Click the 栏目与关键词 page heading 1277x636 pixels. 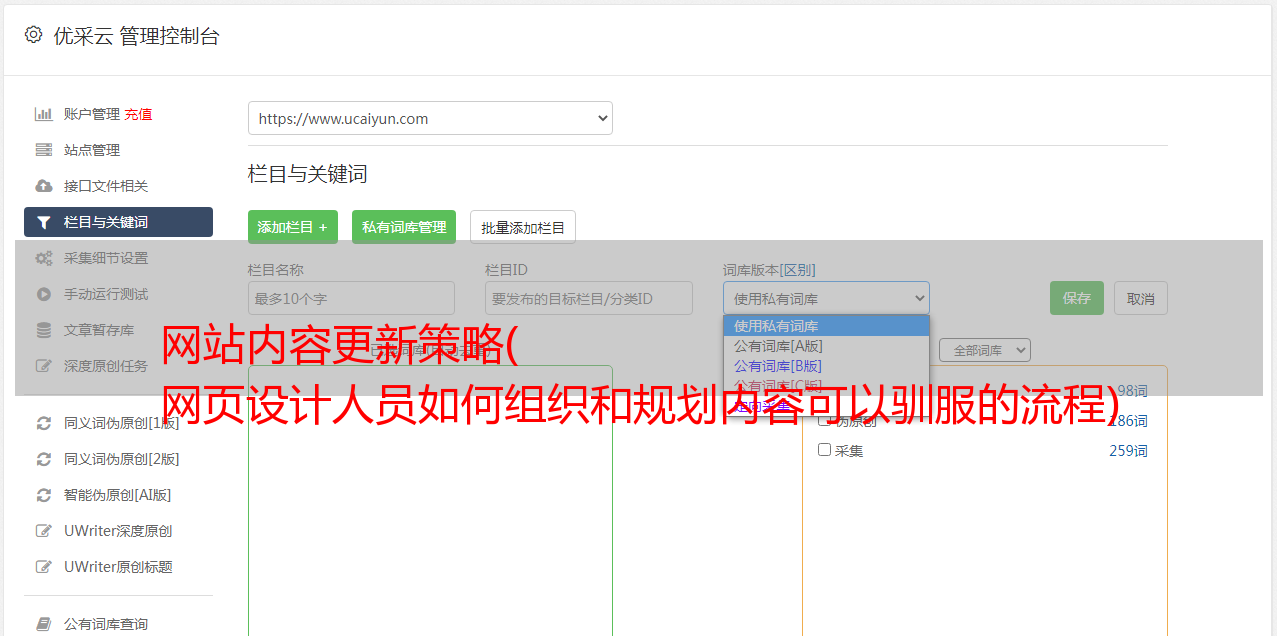(x=307, y=174)
